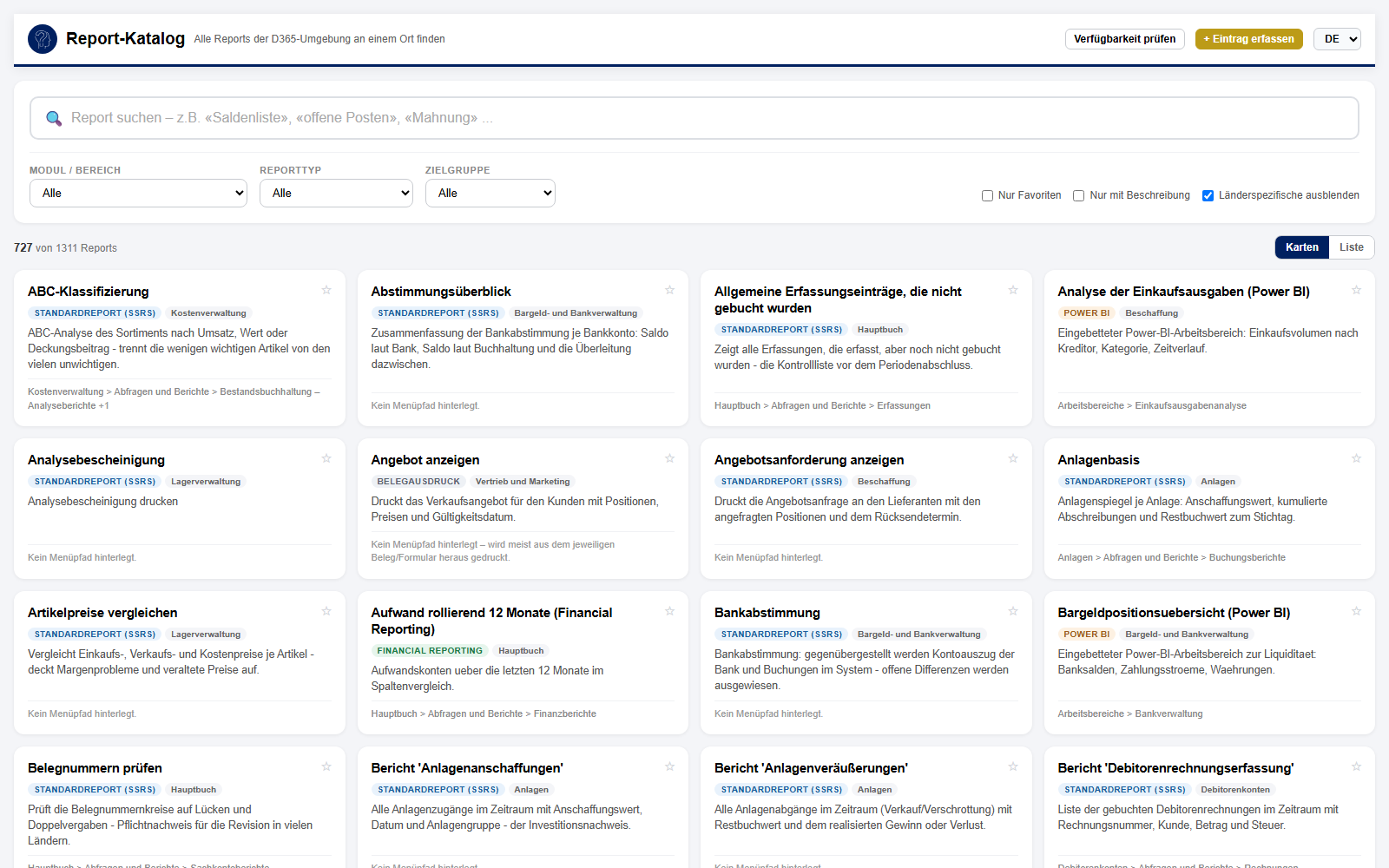
Task: Click POWER BI tag on Bargeldpositionsuebersicht card
Action: tap(1086, 635)
